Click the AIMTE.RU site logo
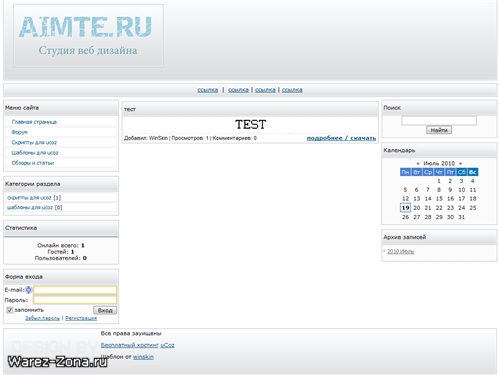The image size is (500, 375). [x=85, y=27]
